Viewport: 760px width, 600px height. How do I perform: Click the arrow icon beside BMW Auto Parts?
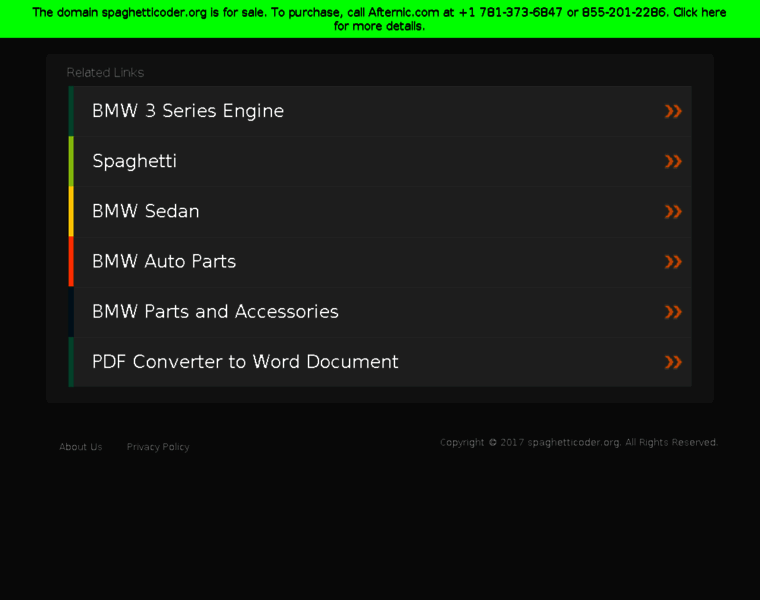click(673, 262)
